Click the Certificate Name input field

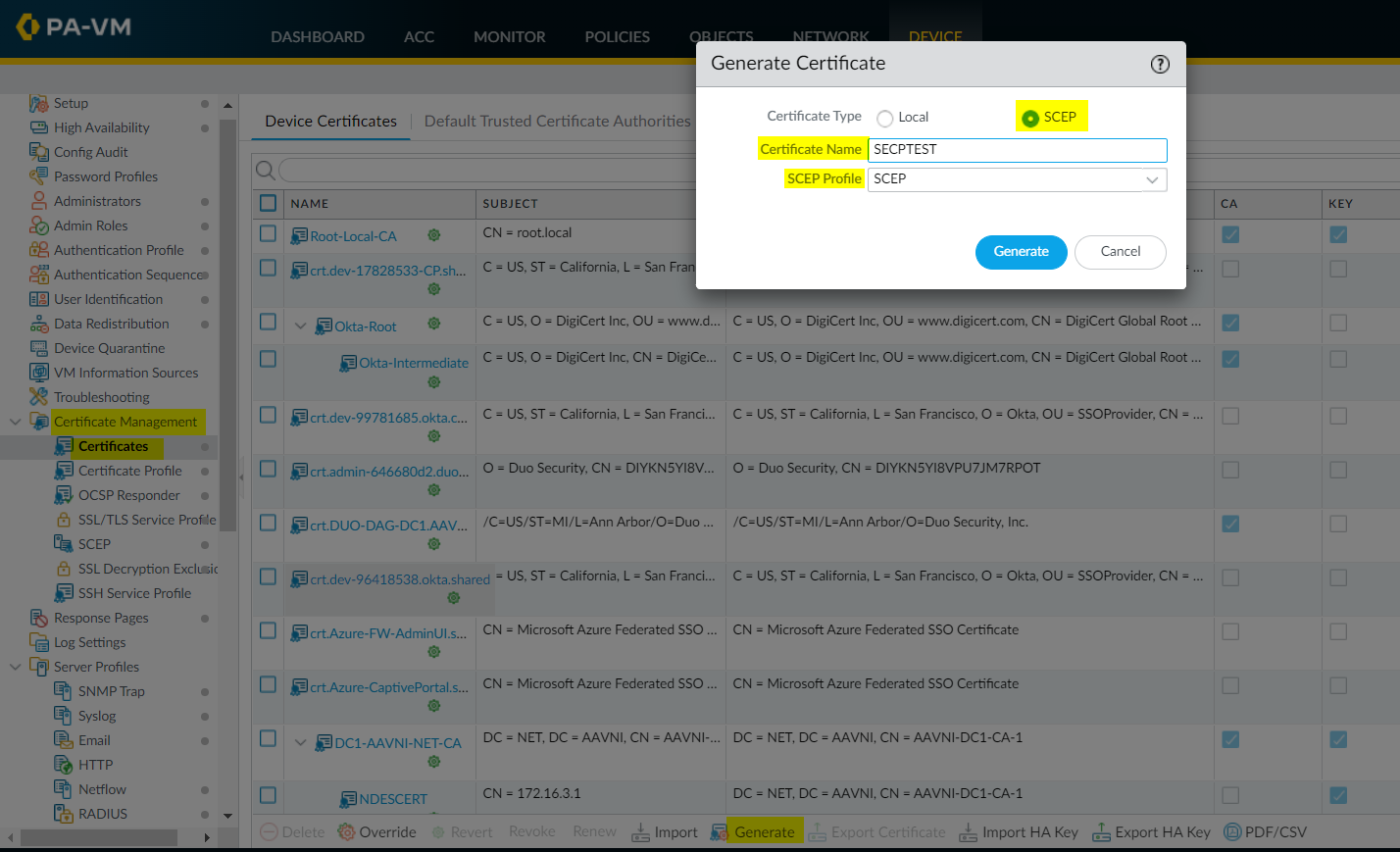point(1017,150)
